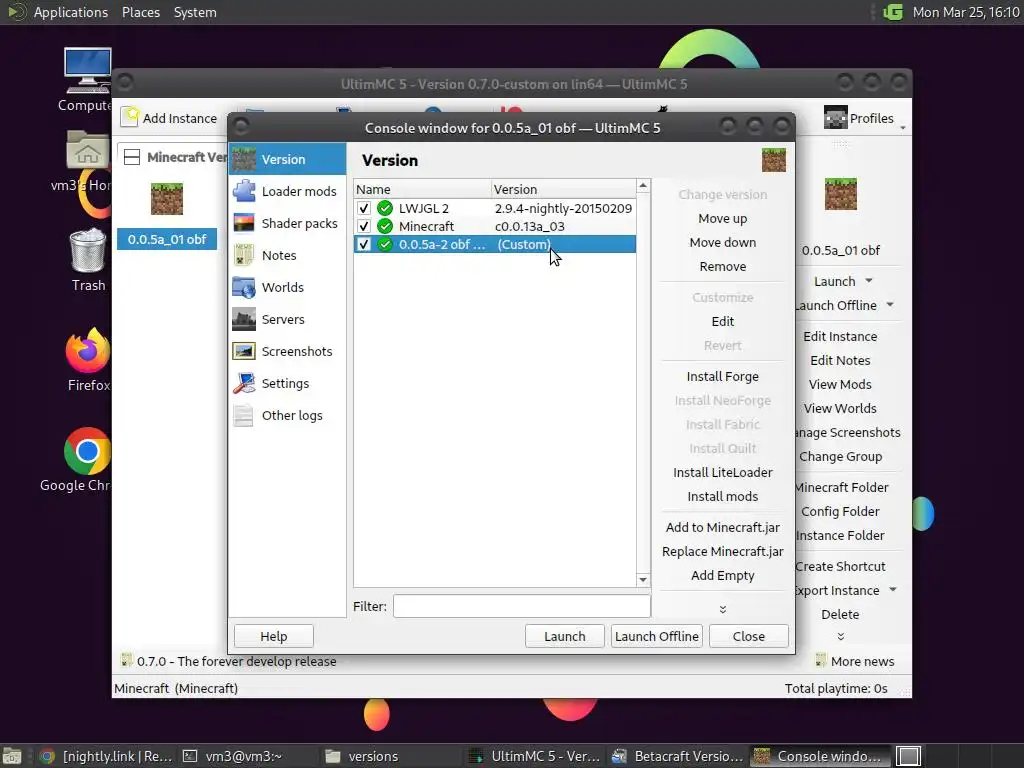Sort components by Version column header

click(x=563, y=189)
